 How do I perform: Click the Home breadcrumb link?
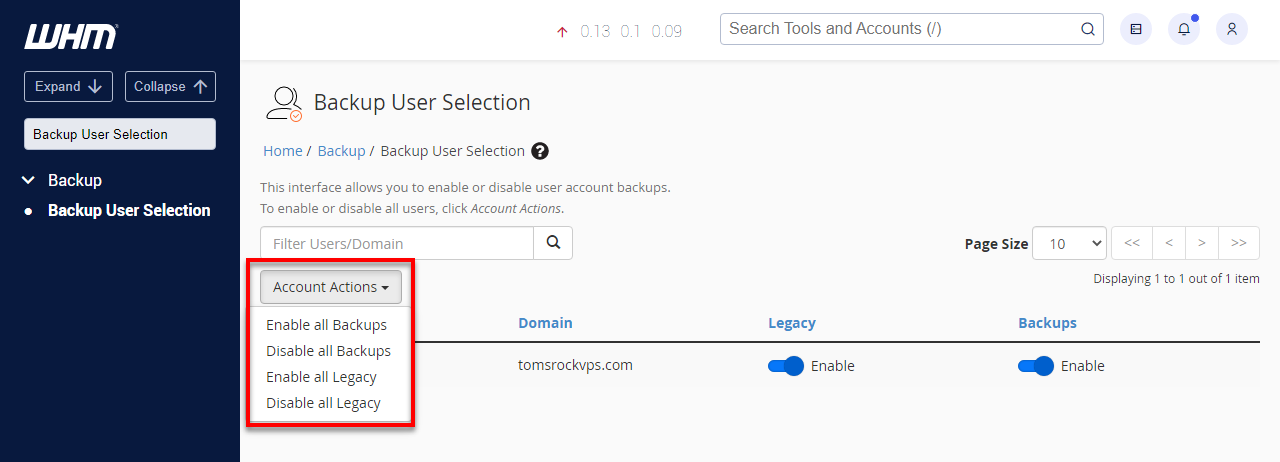pos(282,151)
